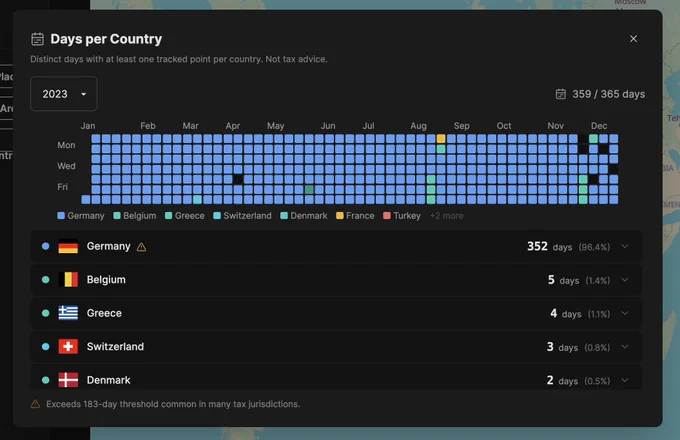Click the 'Fri' weekday label
This screenshot has height=440, width=680.
(x=62, y=187)
